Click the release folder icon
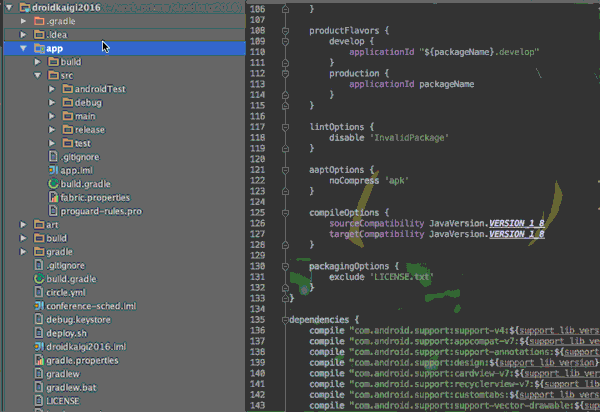Image resolution: width=600 pixels, height=412 pixels. (x=68, y=130)
